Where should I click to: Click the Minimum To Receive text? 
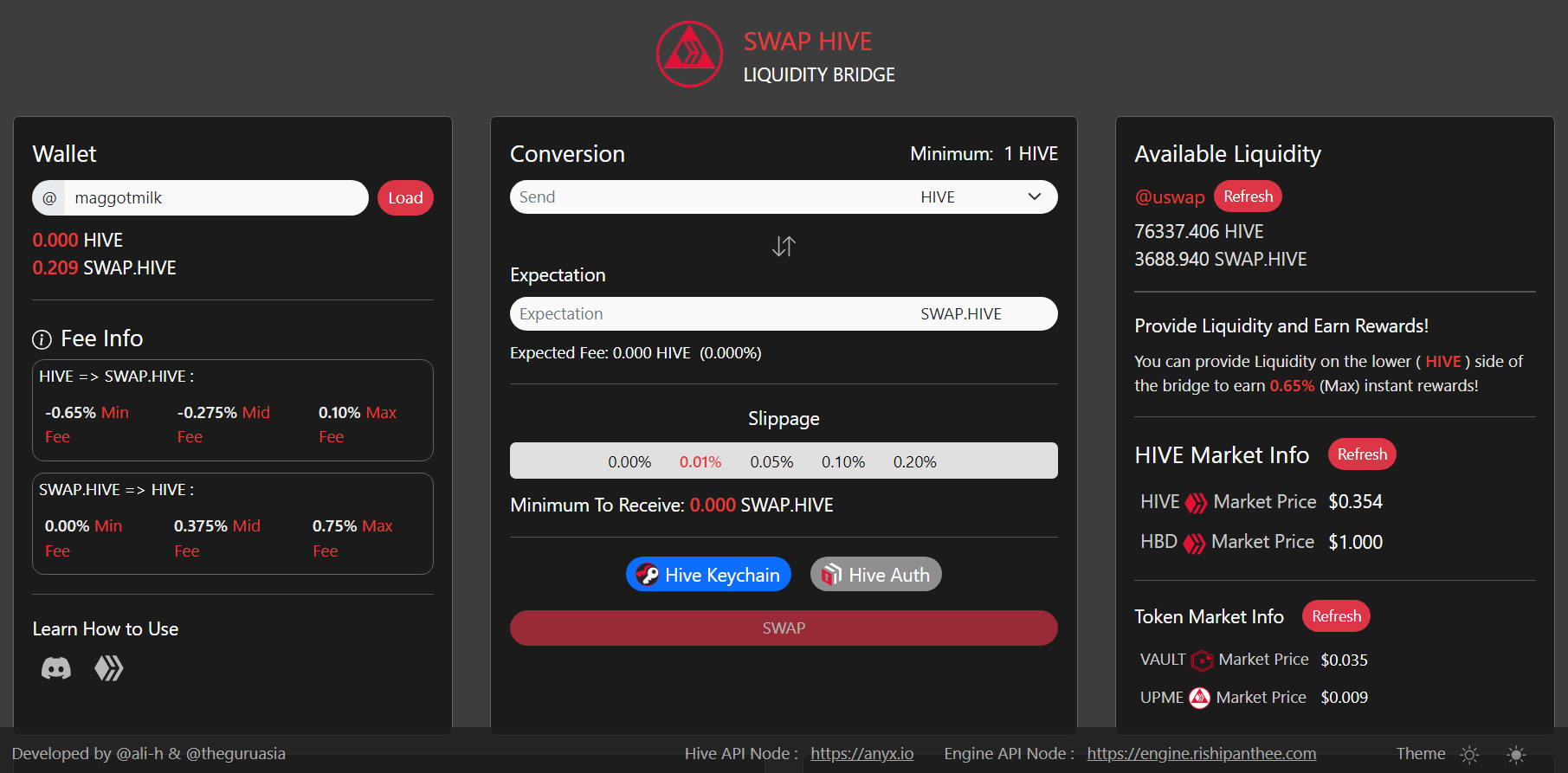672,506
